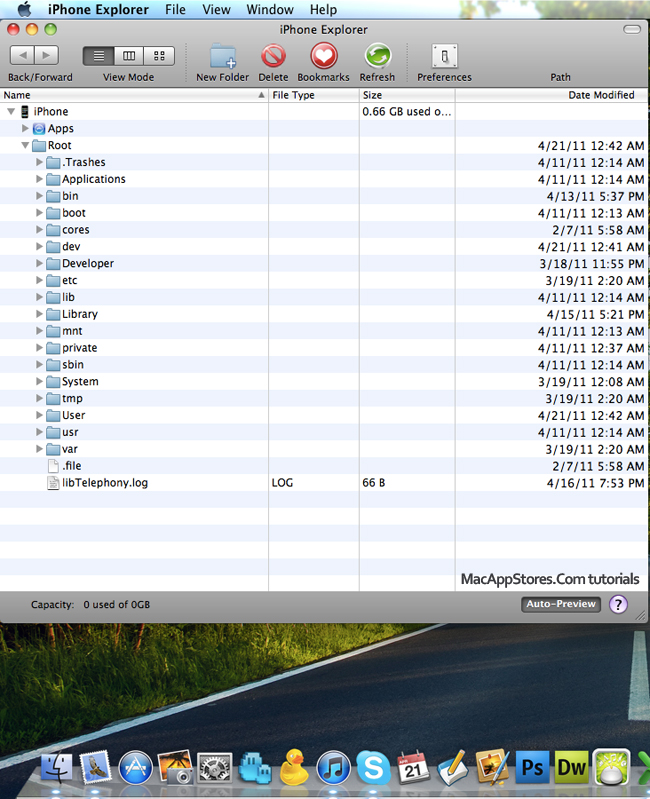Launch Dreamweaver from the Dock
Viewport: 650px width, 799px height.
(x=572, y=767)
